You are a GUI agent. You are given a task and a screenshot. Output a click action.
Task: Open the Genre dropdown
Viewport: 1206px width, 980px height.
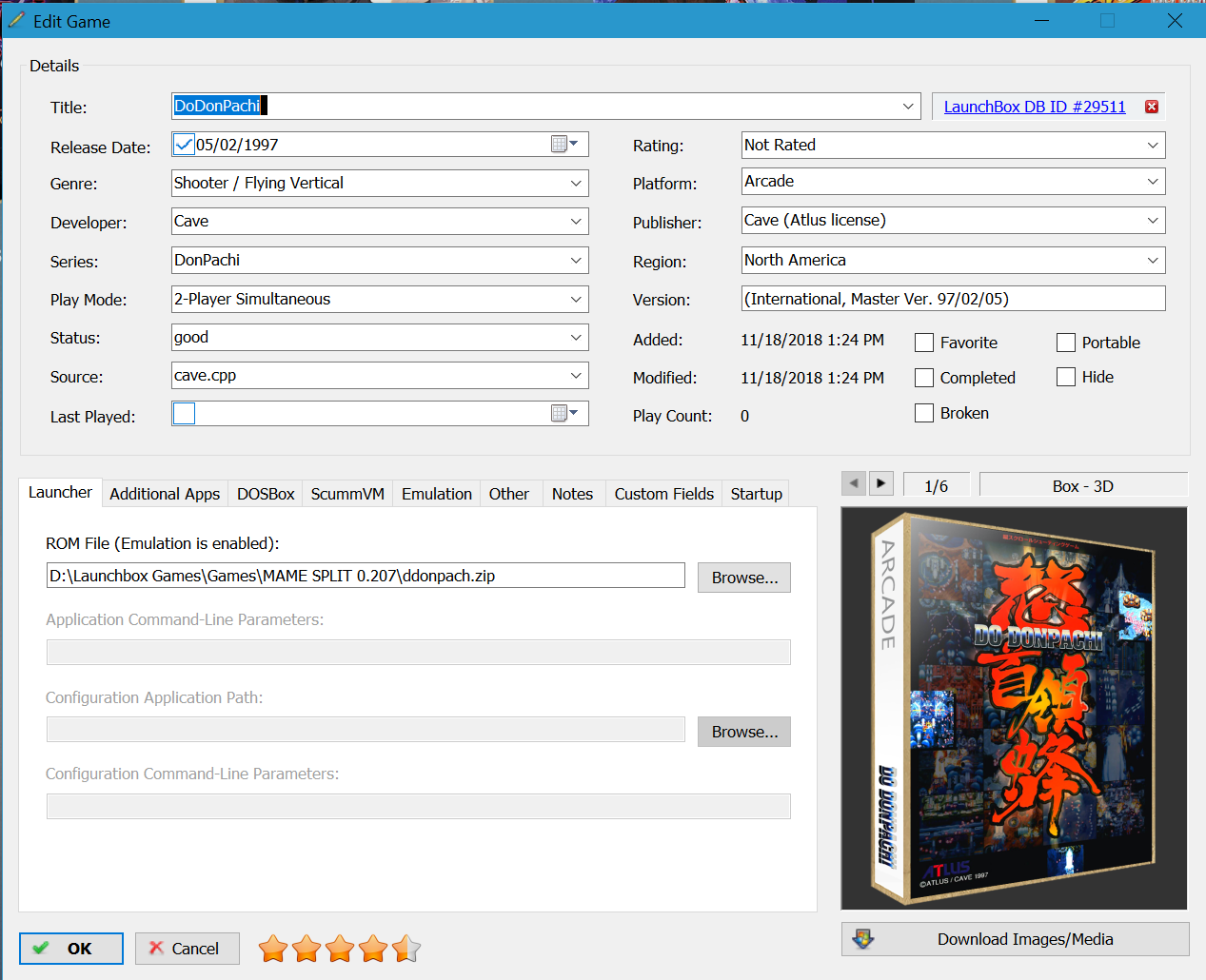point(576,183)
